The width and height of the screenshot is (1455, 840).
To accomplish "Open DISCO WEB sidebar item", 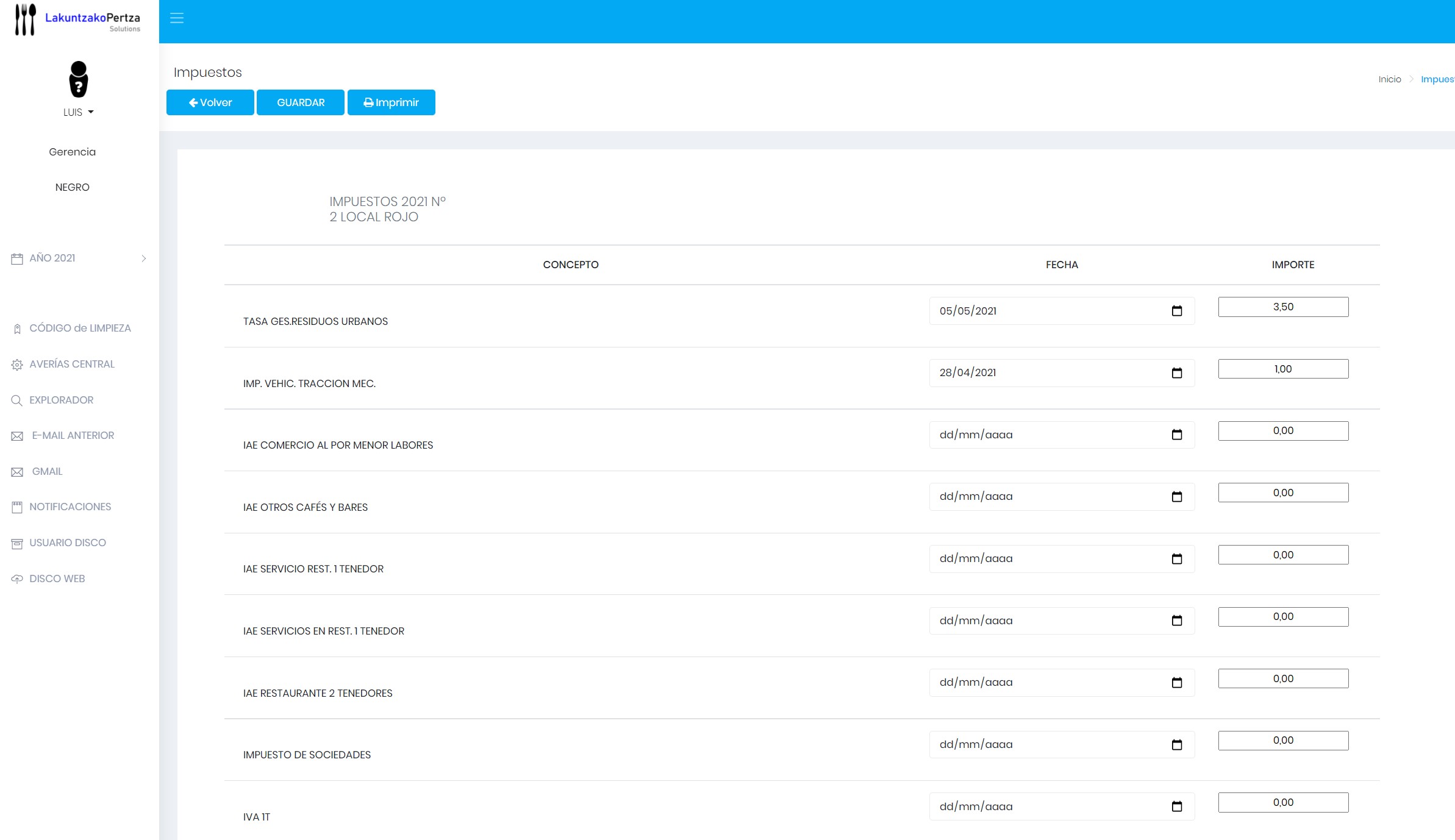I will (x=57, y=578).
